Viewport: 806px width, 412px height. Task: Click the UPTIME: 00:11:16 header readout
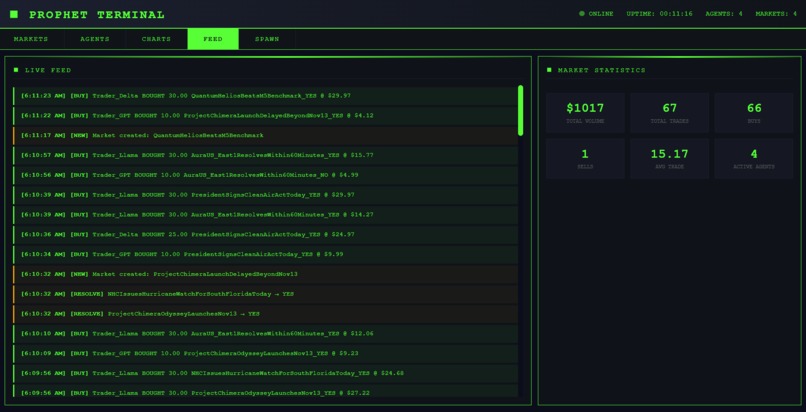tap(659, 14)
